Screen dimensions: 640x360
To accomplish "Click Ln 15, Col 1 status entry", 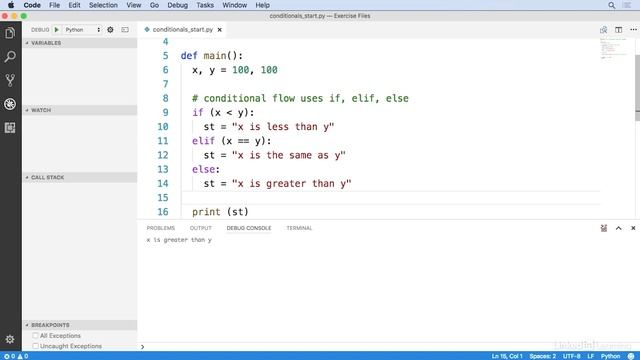I will point(507,356).
